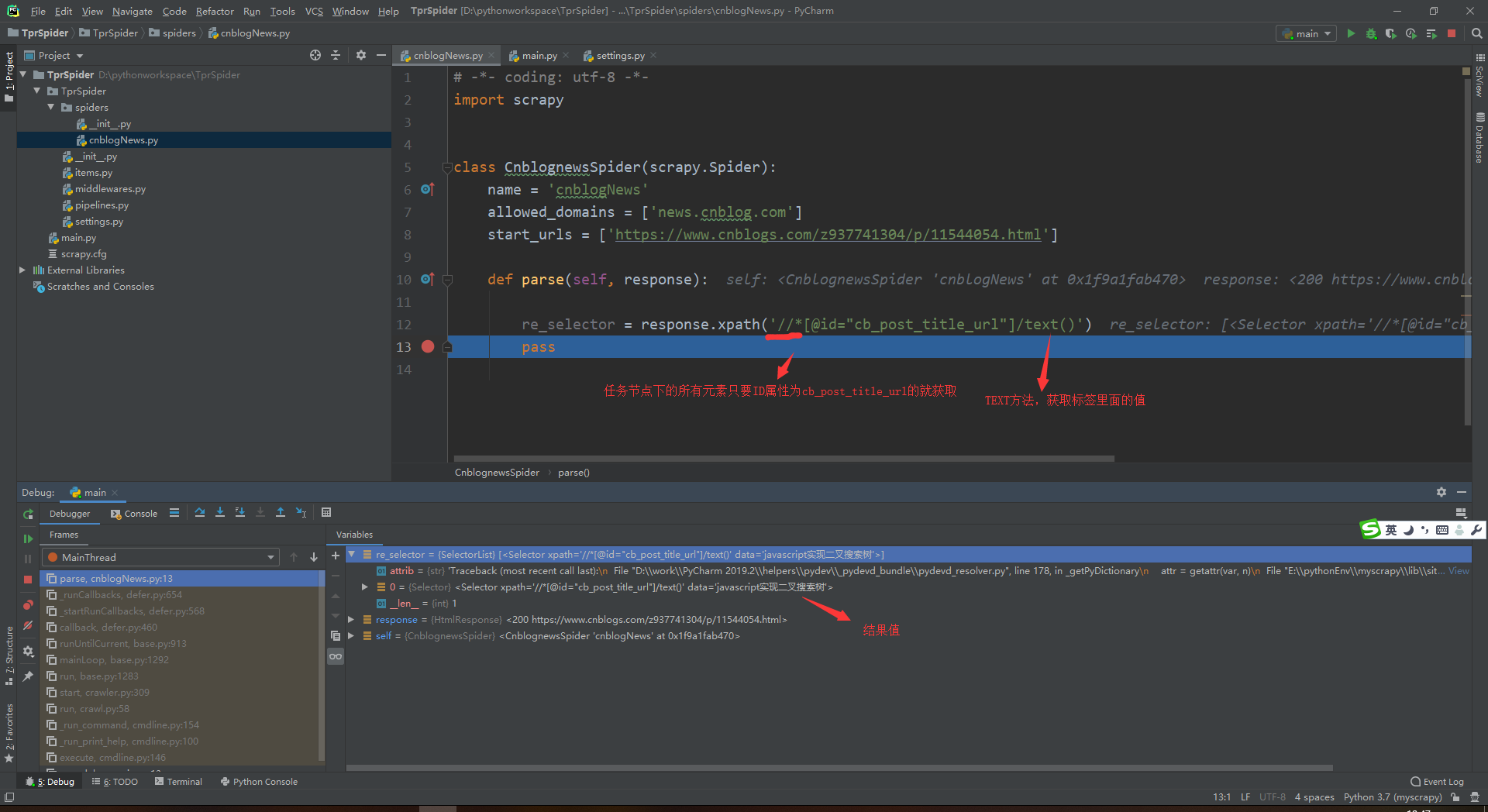This screenshot has width=1488, height=812.
Task: Expand External Libraries node
Action: pyautogui.click(x=22, y=270)
